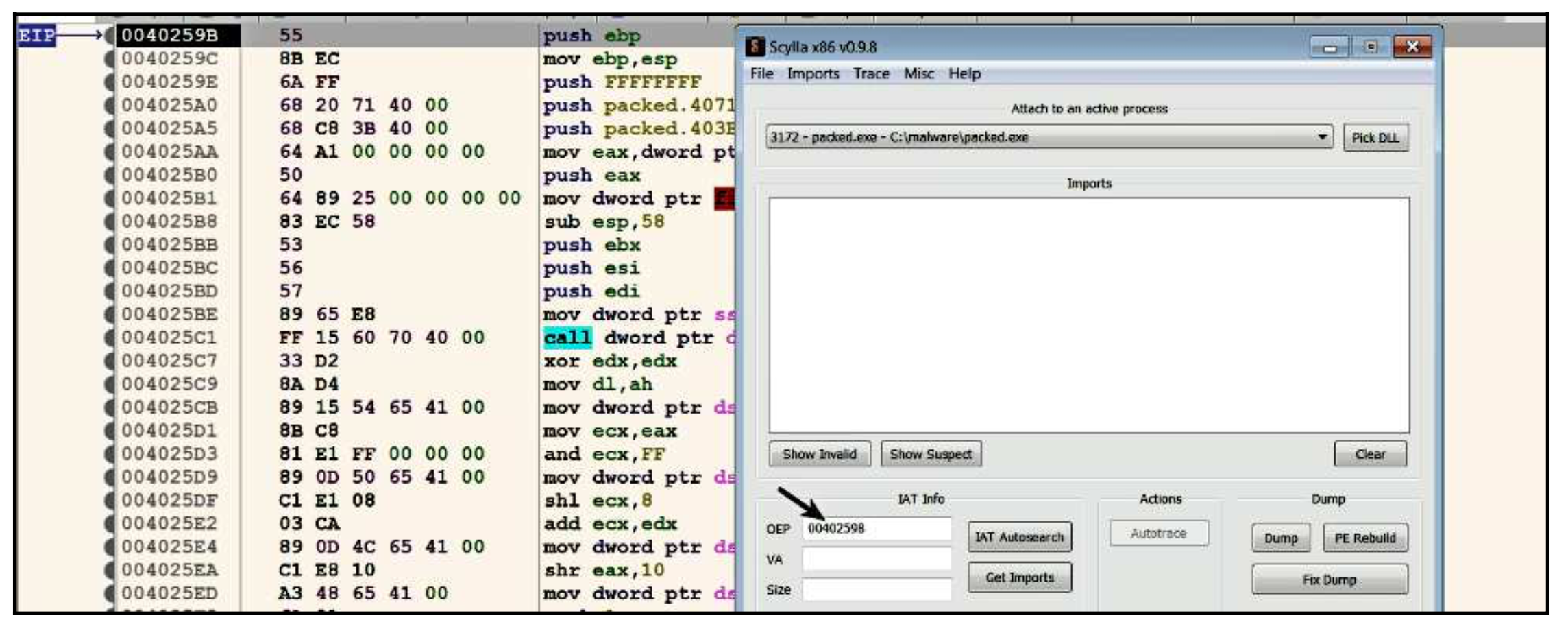
Task: Focus the VA input field
Action: [877, 559]
